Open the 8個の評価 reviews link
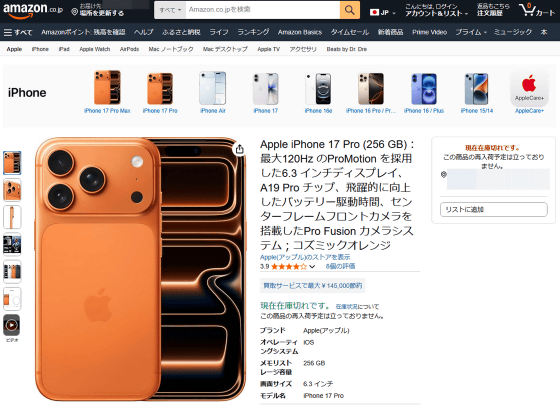This screenshot has height=406, width=560. [x=340, y=266]
